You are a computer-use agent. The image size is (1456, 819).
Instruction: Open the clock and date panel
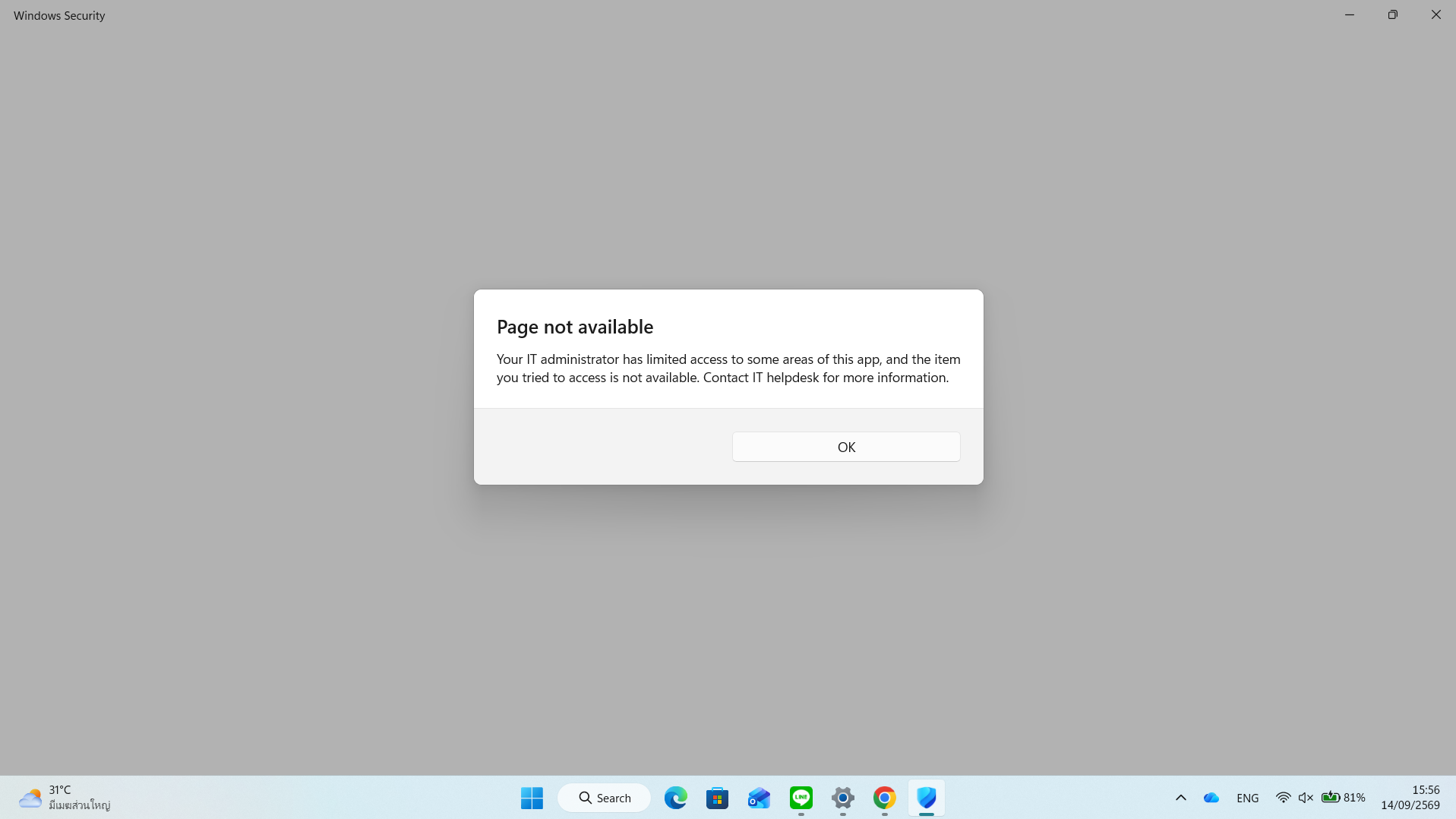(x=1410, y=798)
